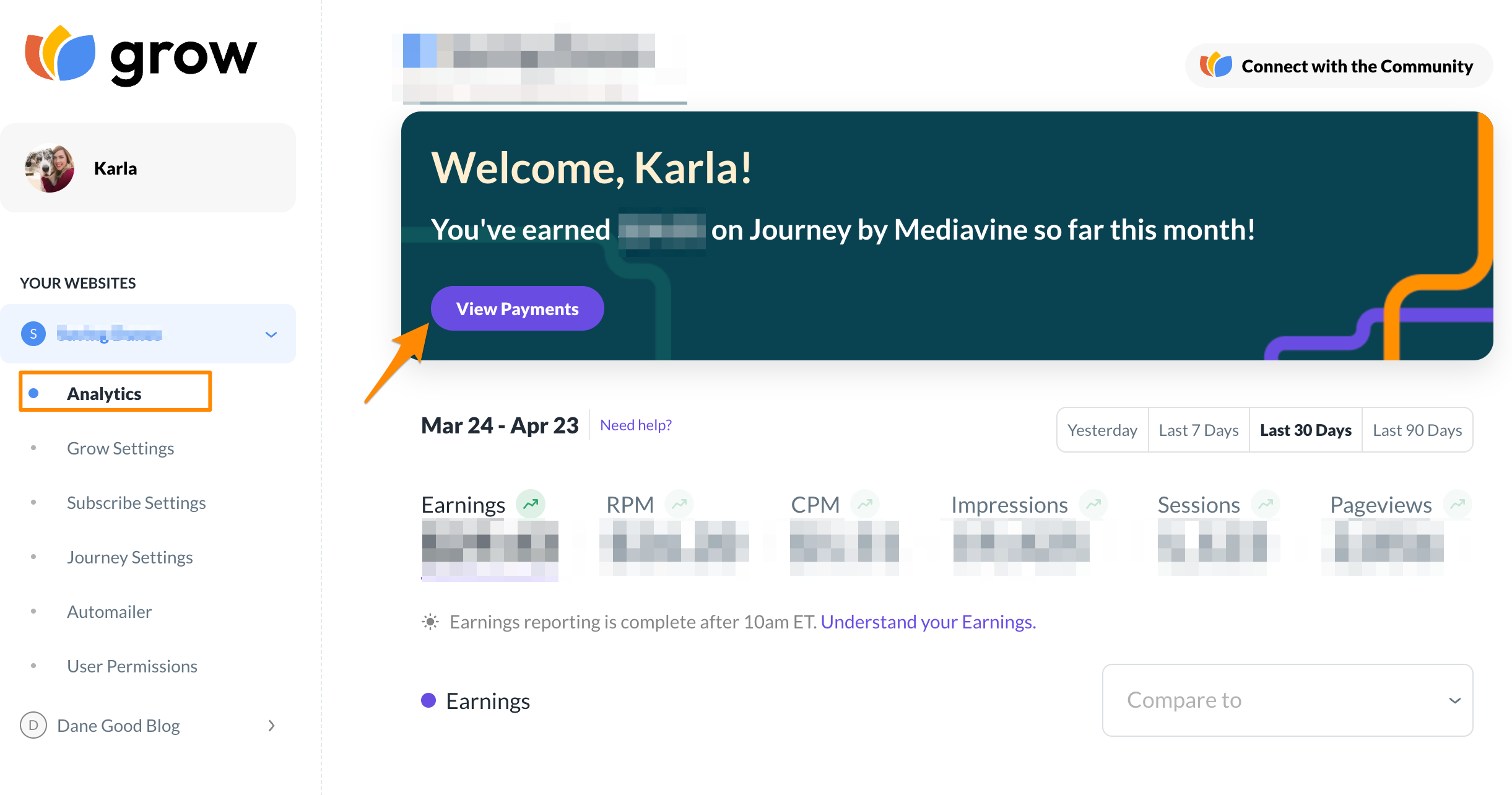
Task: Click the Sessions trend arrow icon
Action: click(x=1265, y=504)
